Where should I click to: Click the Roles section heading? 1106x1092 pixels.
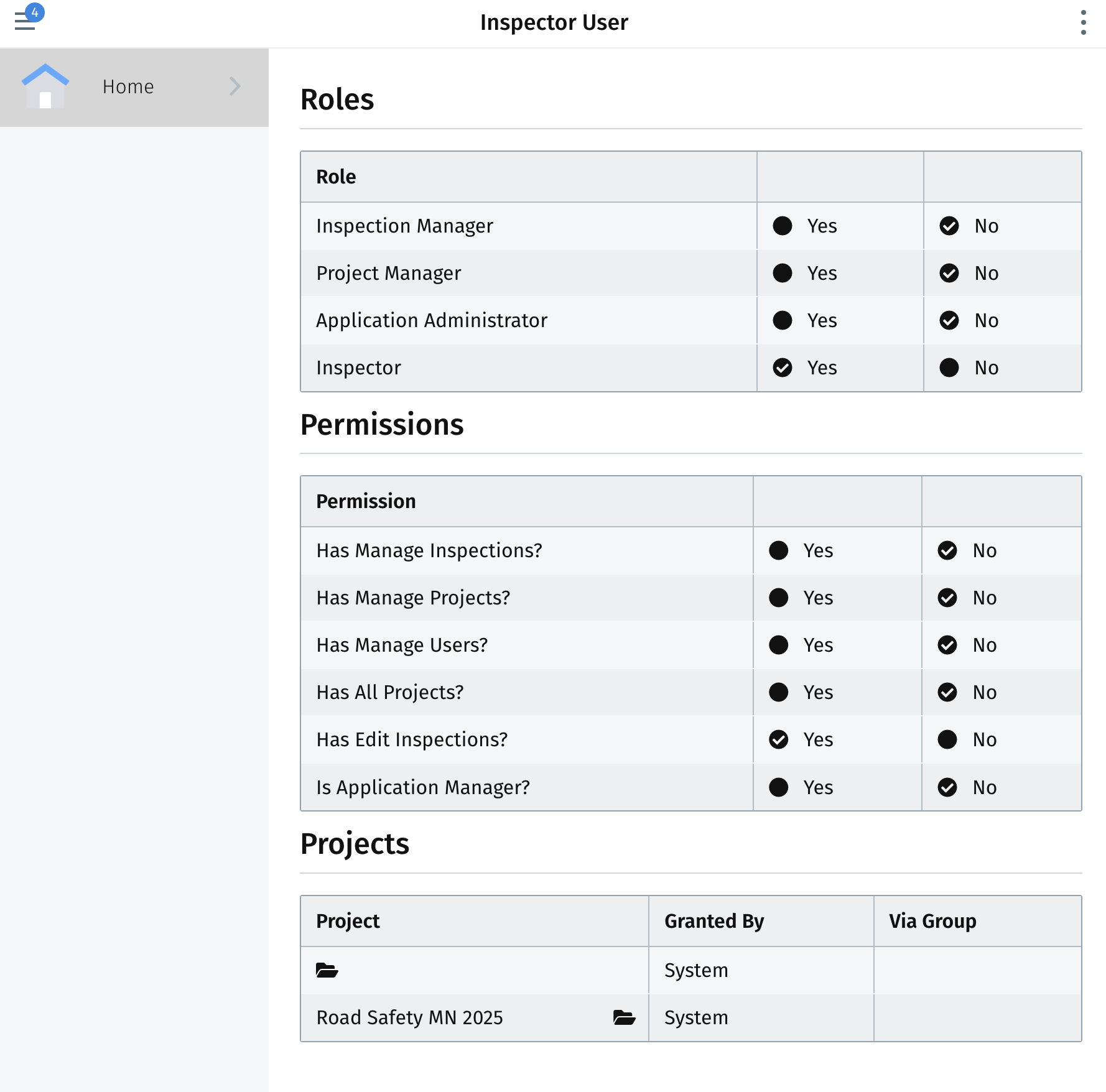point(337,99)
